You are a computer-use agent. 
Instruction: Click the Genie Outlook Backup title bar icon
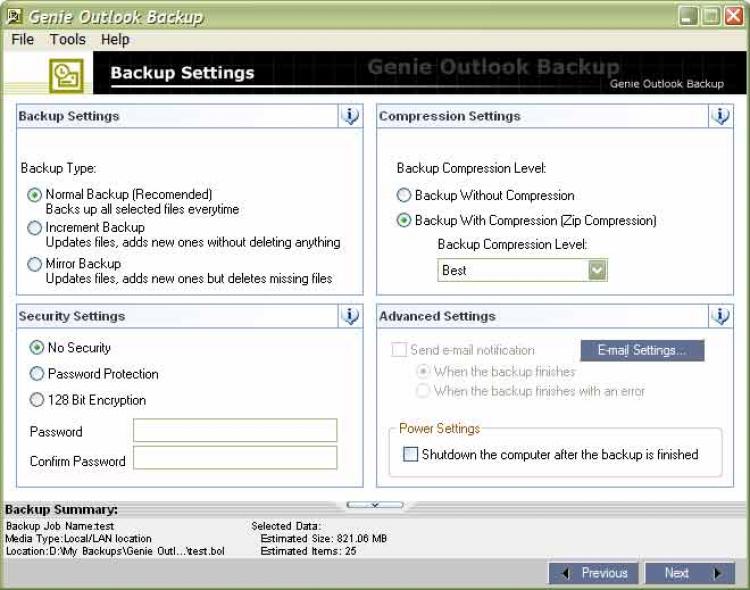14,16
